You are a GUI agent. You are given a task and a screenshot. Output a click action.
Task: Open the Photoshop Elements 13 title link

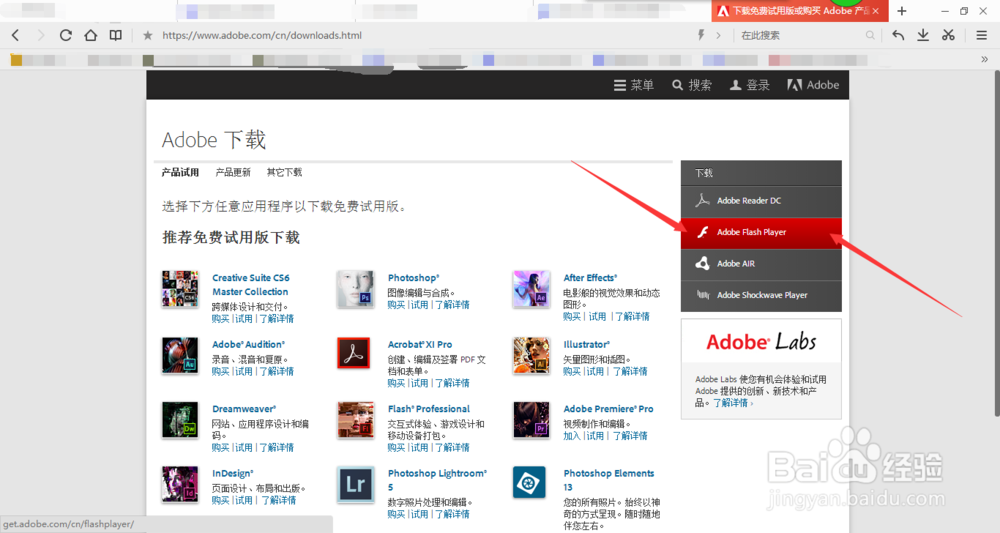608,480
